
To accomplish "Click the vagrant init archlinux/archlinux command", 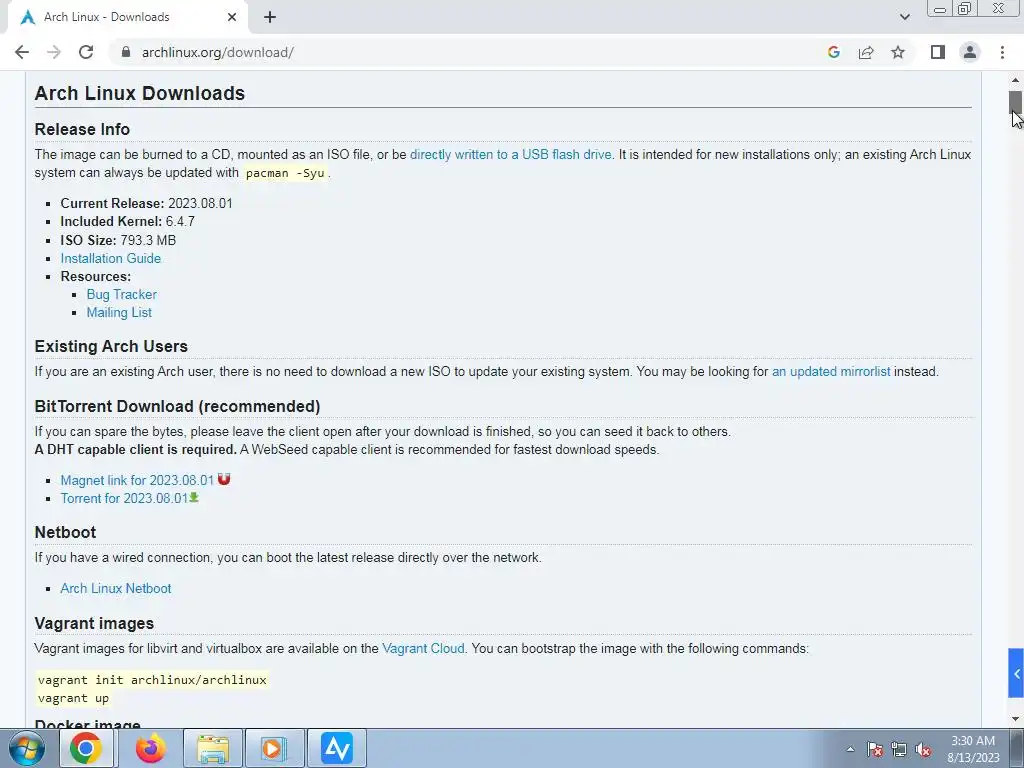I will pyautogui.click(x=152, y=680).
